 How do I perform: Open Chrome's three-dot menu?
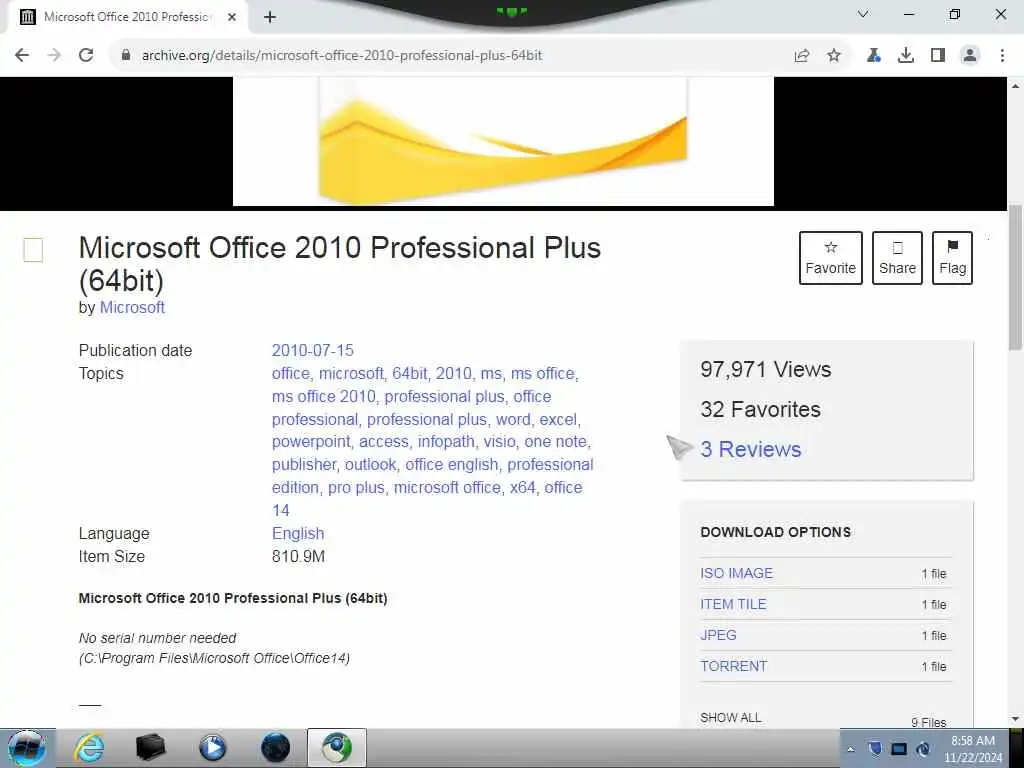tap(1002, 56)
